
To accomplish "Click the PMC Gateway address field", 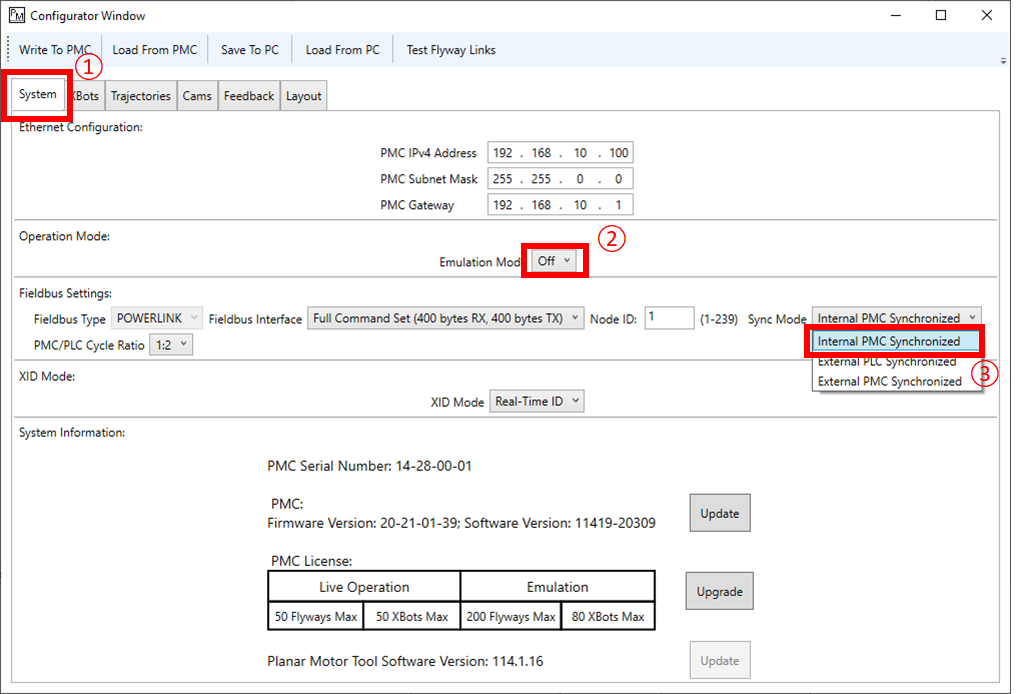I will click(x=560, y=205).
